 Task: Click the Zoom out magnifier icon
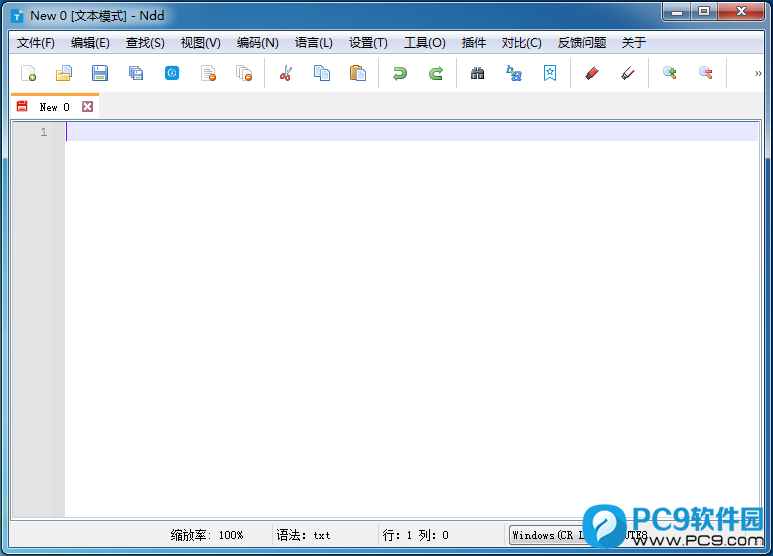click(x=706, y=73)
